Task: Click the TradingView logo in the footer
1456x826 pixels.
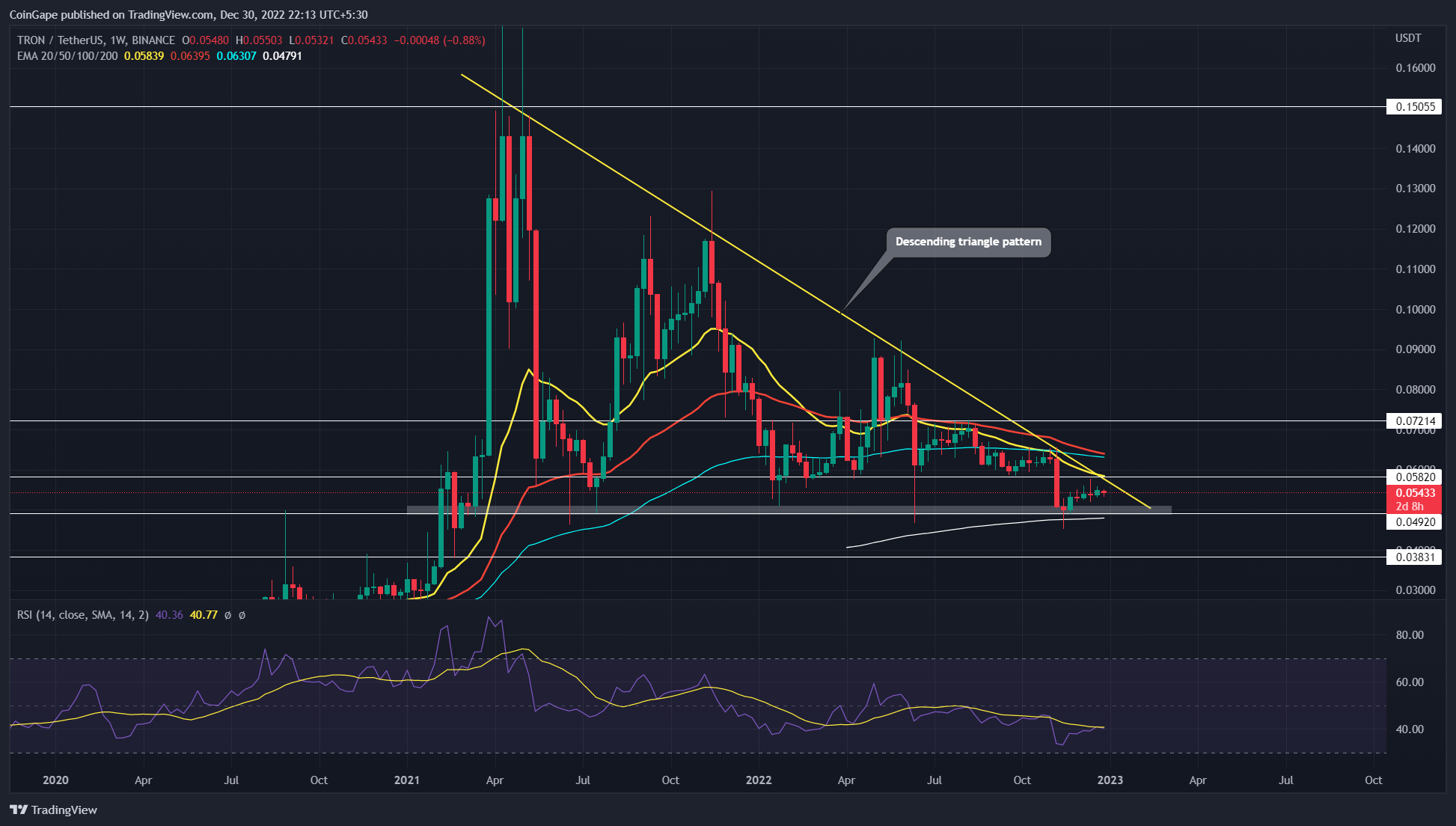Action: click(x=54, y=810)
